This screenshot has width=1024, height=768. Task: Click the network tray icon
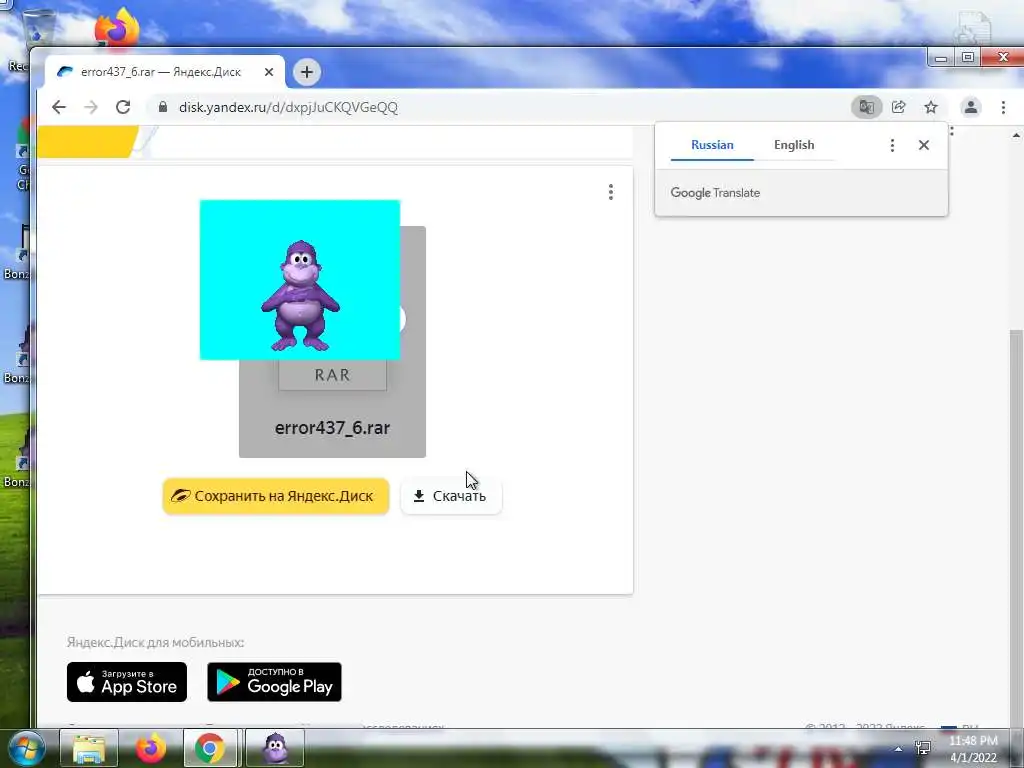tap(923, 748)
